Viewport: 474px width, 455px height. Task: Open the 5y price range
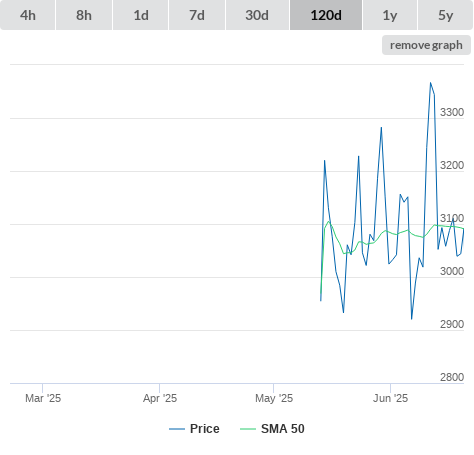click(x=446, y=15)
